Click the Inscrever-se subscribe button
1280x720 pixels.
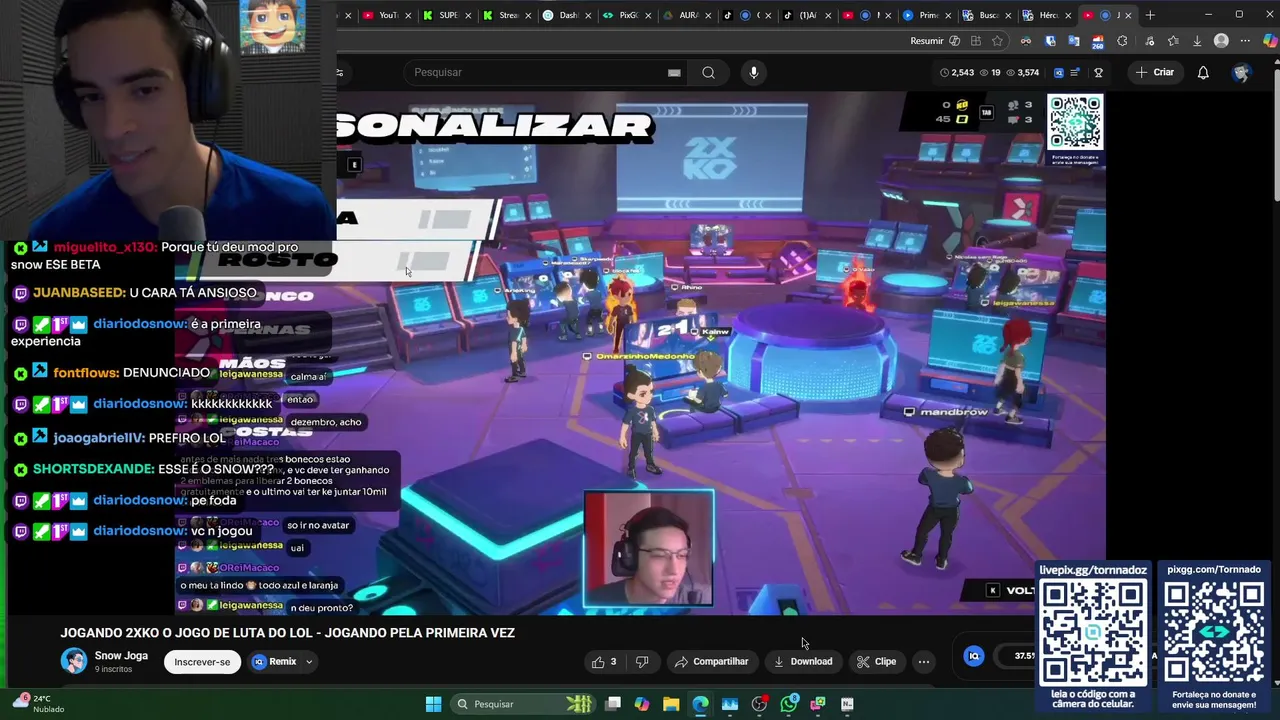(202, 661)
